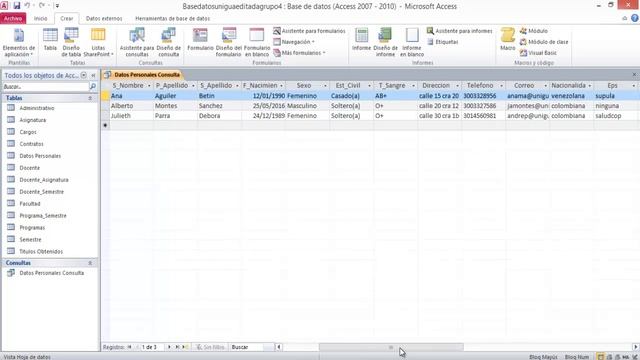This screenshot has width=640, height=360.
Task: Select the new record row marker
Action: point(105,125)
